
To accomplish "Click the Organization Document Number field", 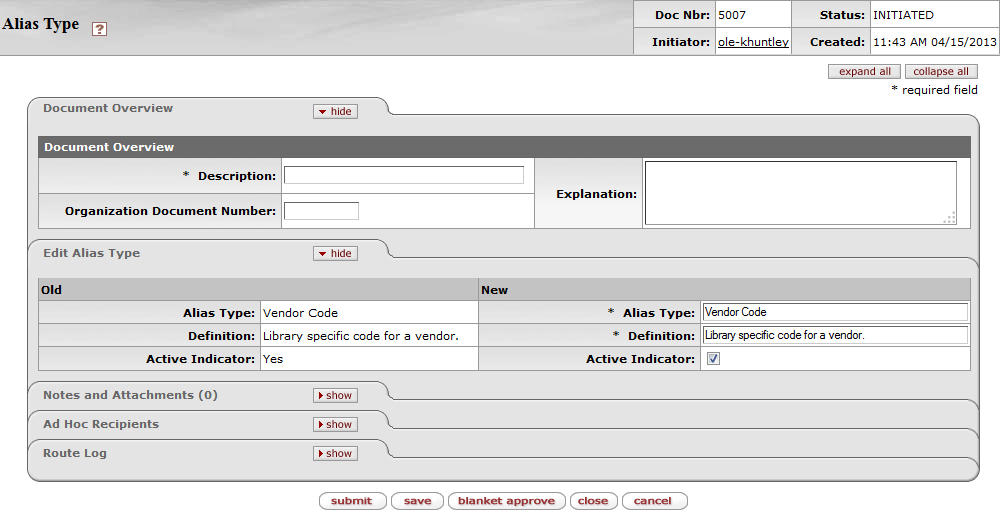I will (x=321, y=211).
